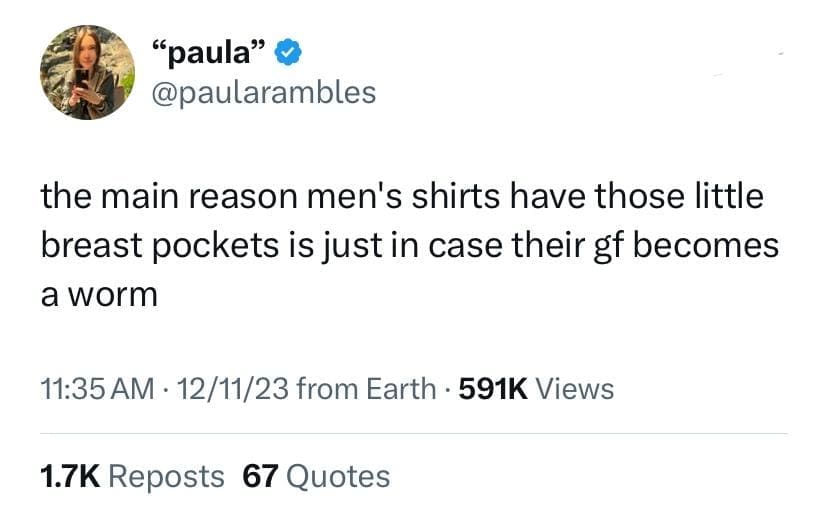Click the word "breast" starting the second line

pyautogui.click(x=91, y=246)
